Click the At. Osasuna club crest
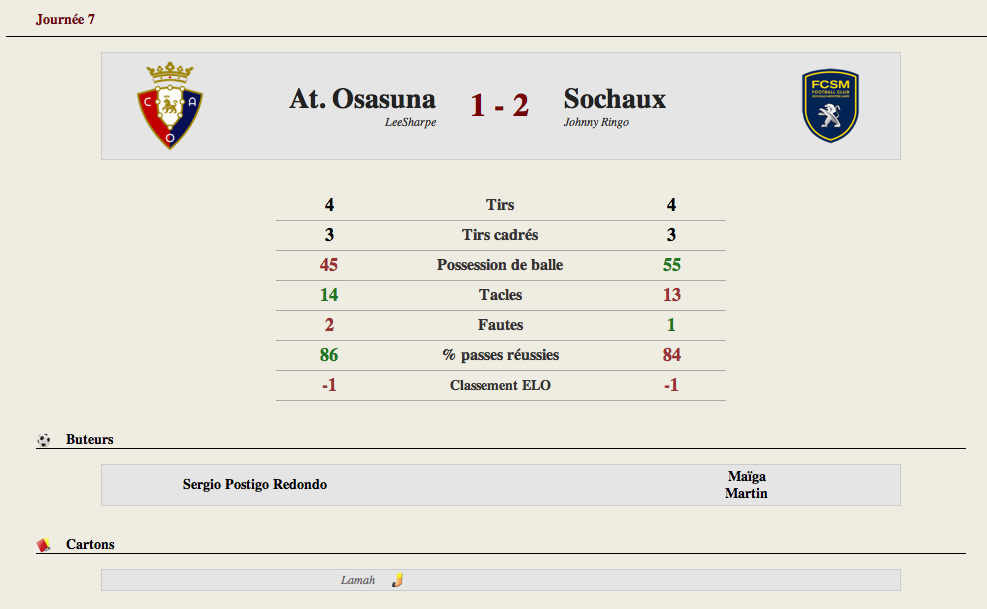 coord(170,106)
